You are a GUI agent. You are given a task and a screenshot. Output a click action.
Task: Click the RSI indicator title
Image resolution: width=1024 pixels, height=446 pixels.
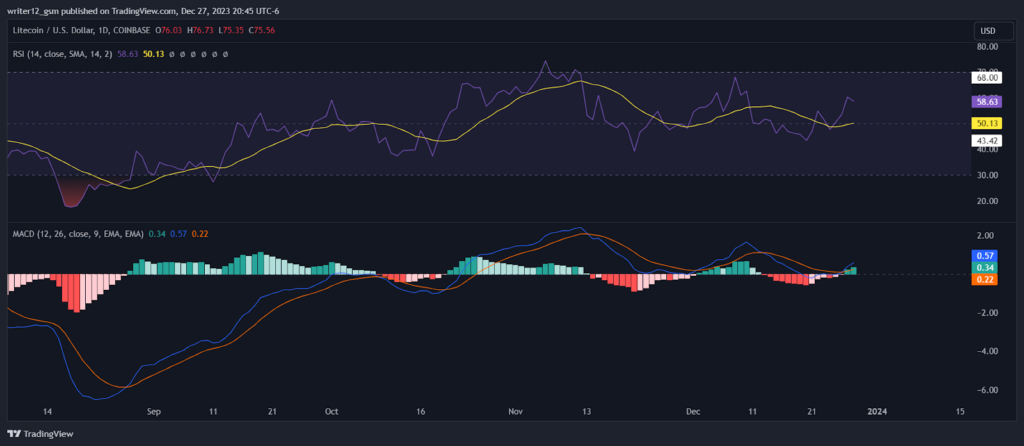63,54
